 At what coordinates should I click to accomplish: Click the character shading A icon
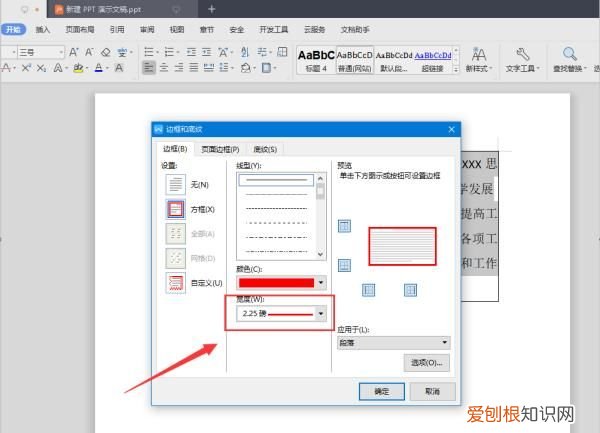pyautogui.click(x=119, y=68)
